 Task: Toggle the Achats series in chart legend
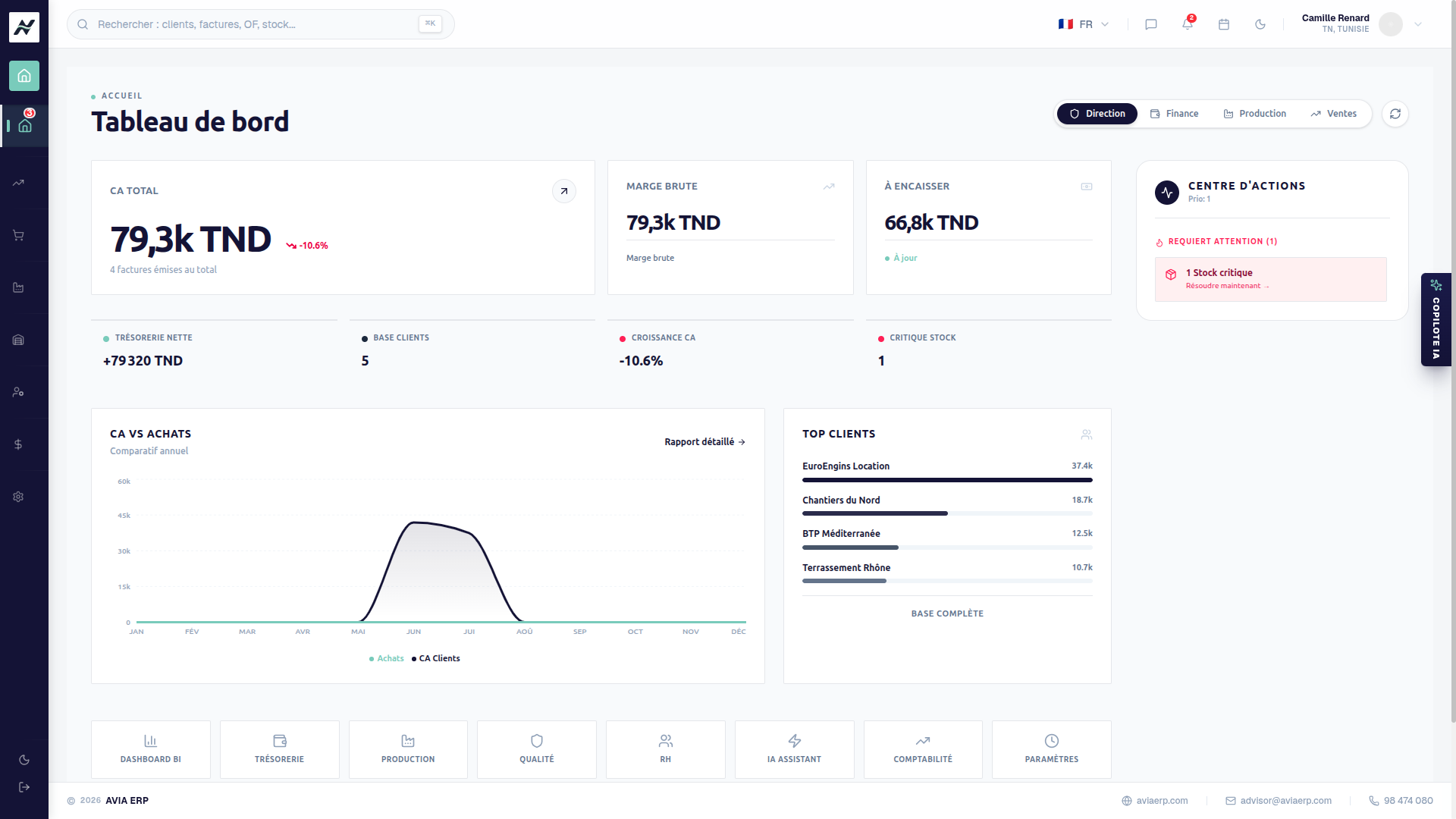pos(387,658)
